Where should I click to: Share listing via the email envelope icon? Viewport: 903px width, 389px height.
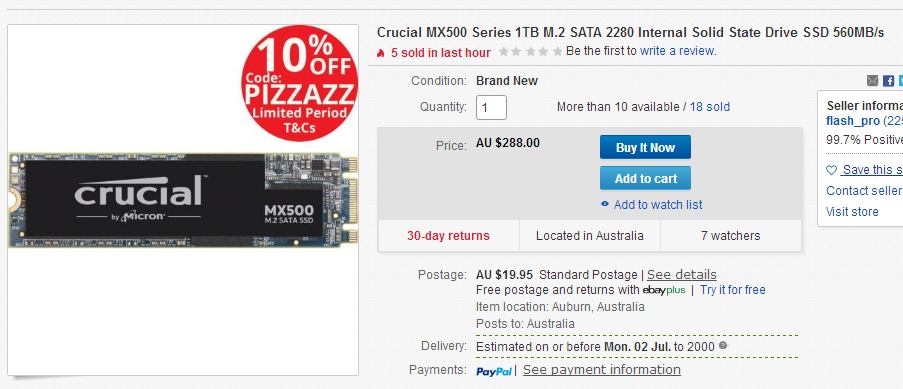point(872,81)
